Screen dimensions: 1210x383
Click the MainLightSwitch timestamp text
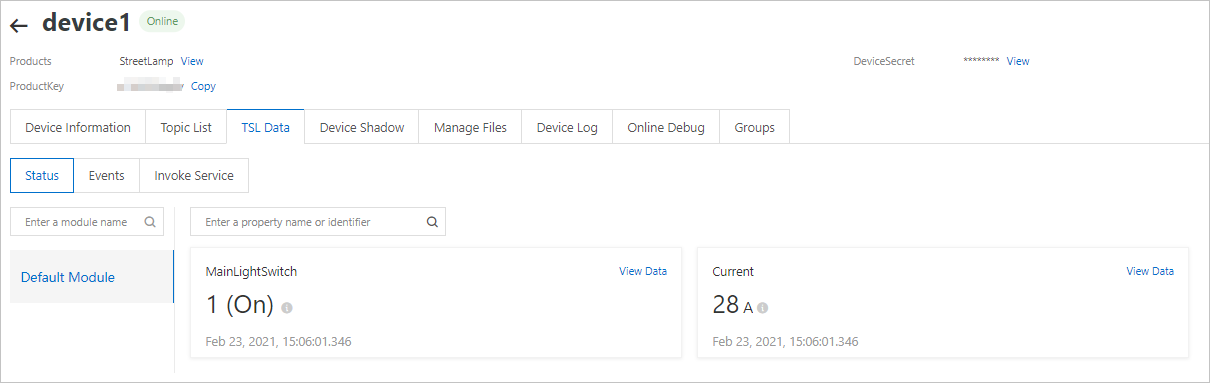pyautogui.click(x=278, y=342)
